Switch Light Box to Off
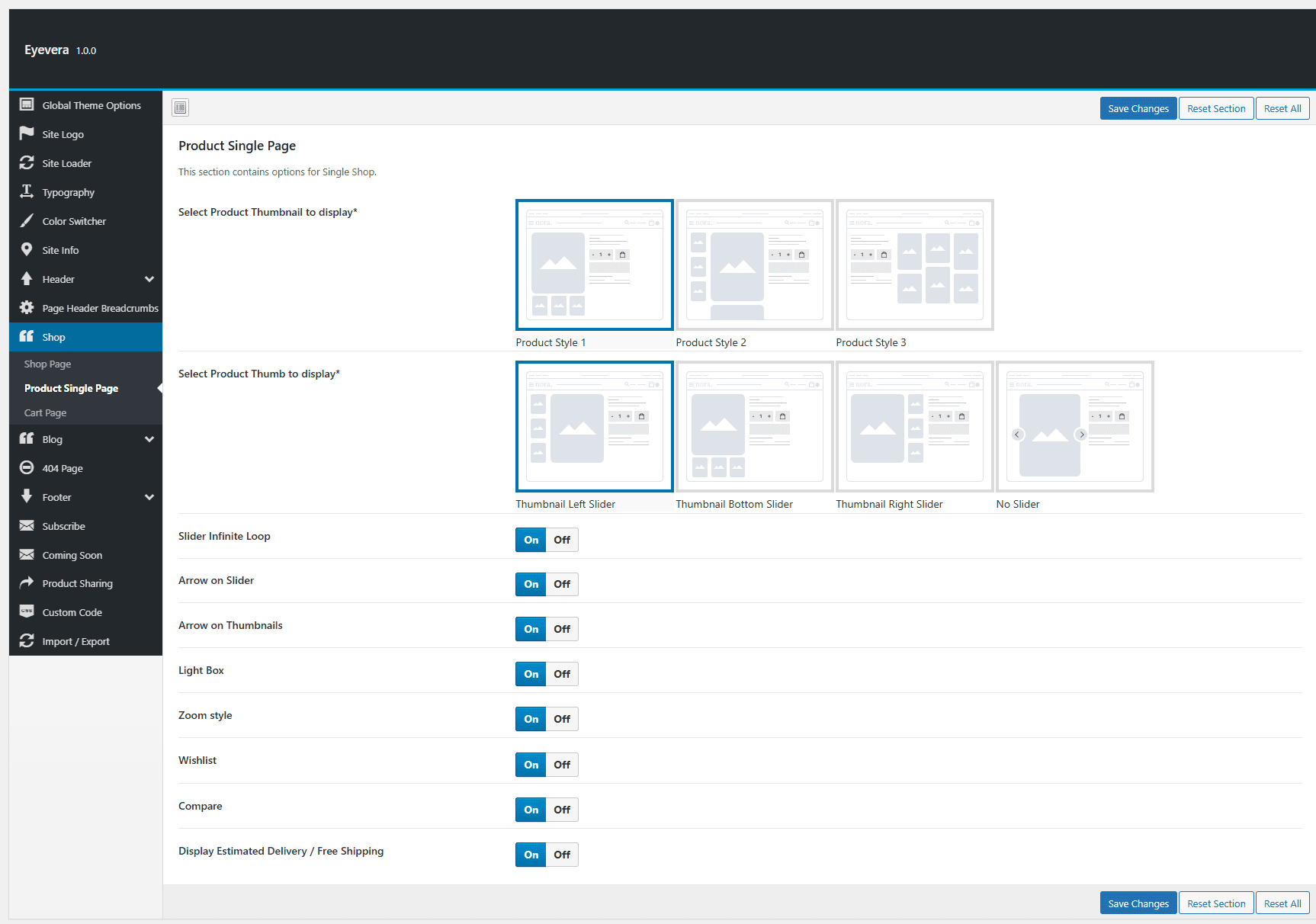1316x924 pixels. 562,674
